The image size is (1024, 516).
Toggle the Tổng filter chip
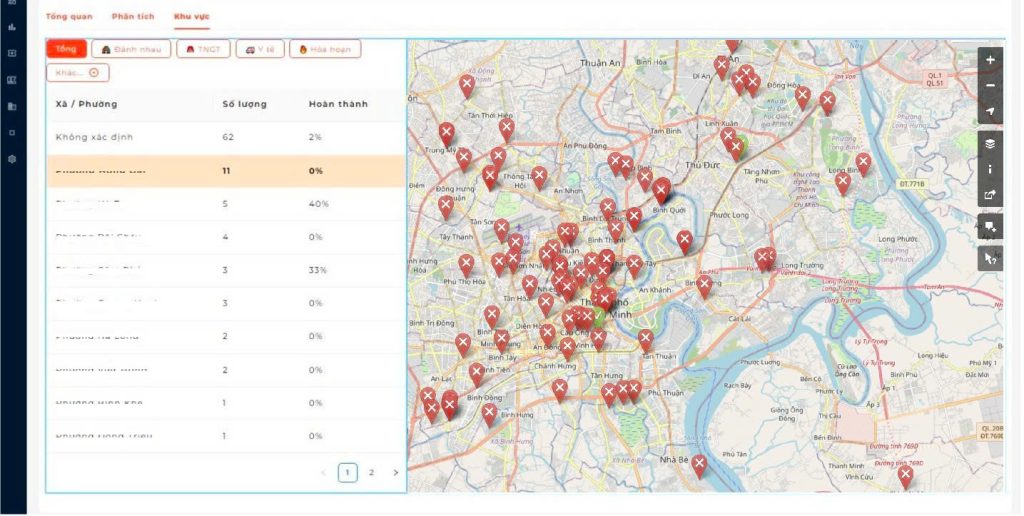[x=66, y=49]
